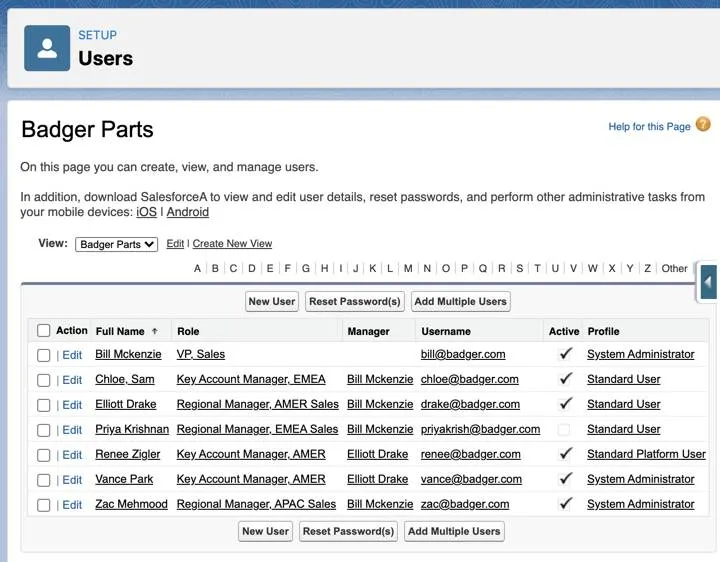
Task: Click the Full Name sort arrow
Action: point(155,331)
